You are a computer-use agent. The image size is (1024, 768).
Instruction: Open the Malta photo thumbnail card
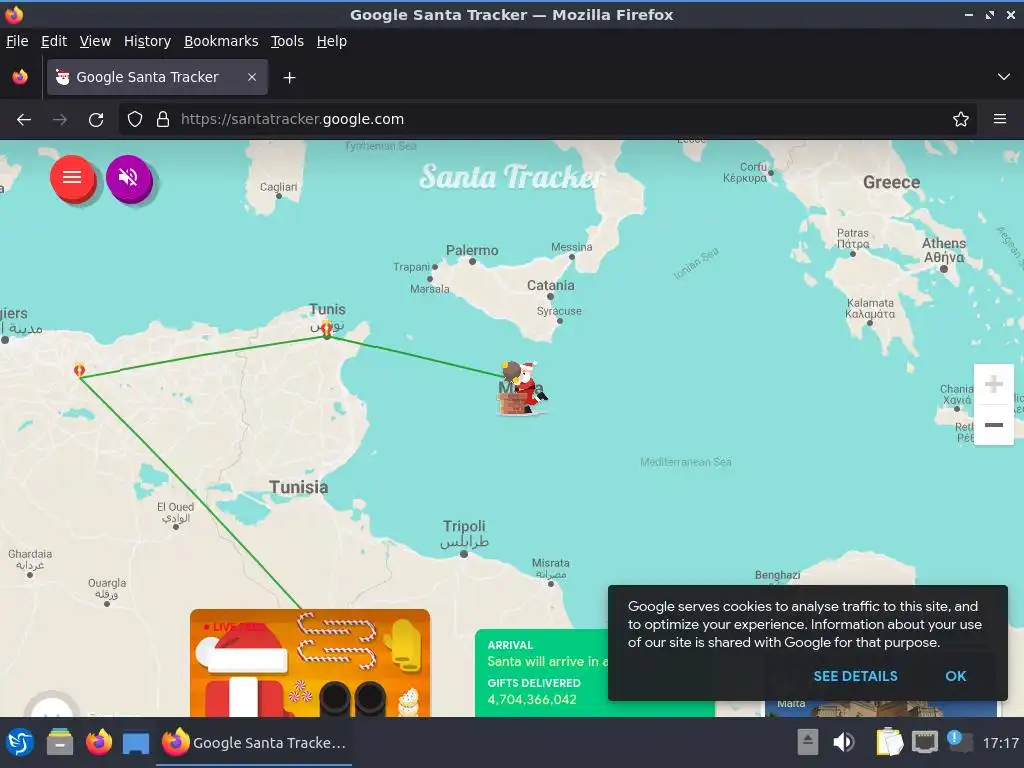pyautogui.click(x=880, y=709)
